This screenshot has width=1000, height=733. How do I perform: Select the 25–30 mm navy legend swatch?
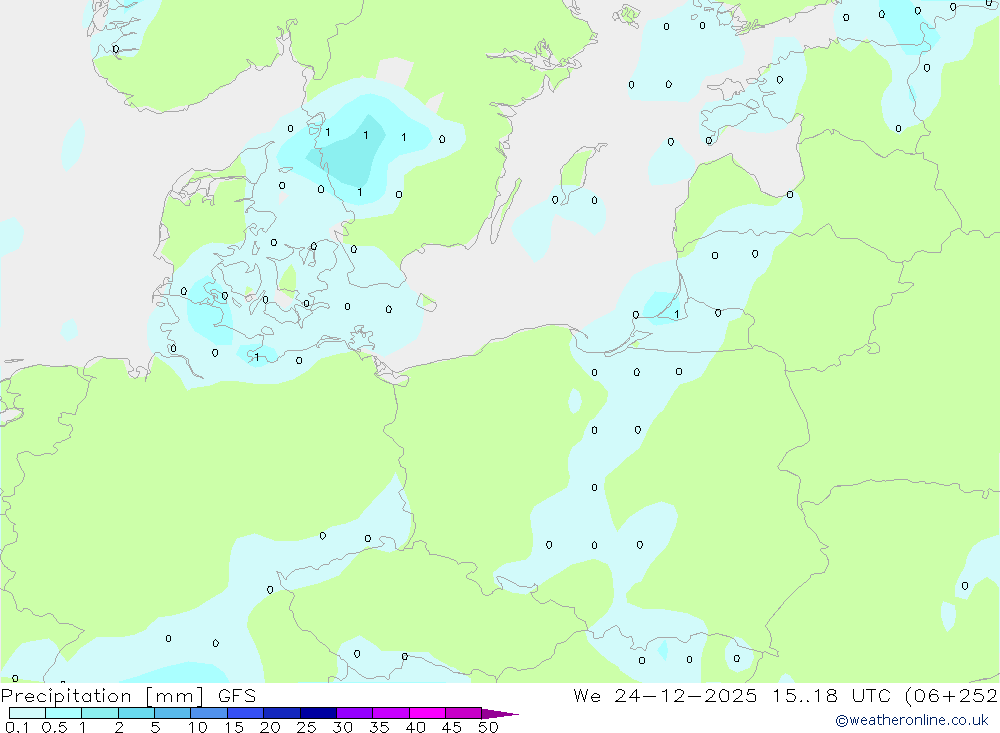point(318,713)
